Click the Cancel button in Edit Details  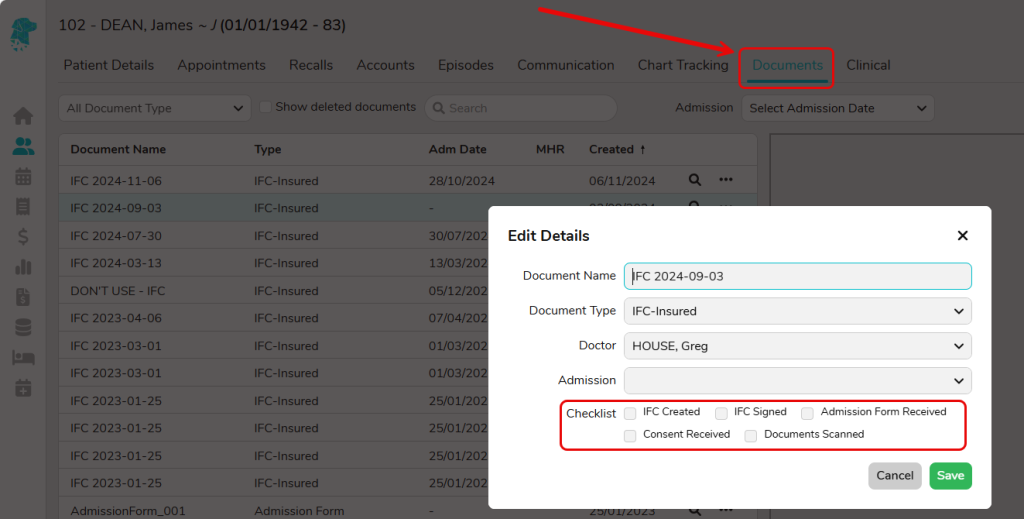(x=894, y=476)
